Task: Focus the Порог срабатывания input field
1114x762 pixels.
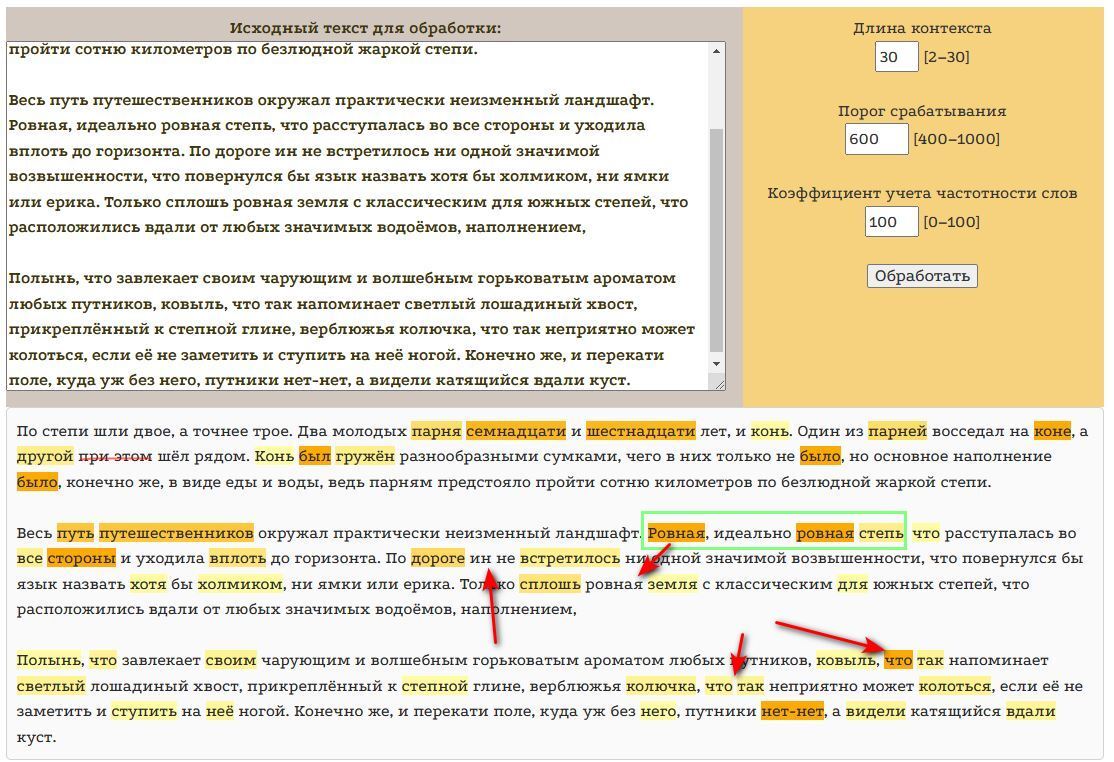Action: [877, 139]
